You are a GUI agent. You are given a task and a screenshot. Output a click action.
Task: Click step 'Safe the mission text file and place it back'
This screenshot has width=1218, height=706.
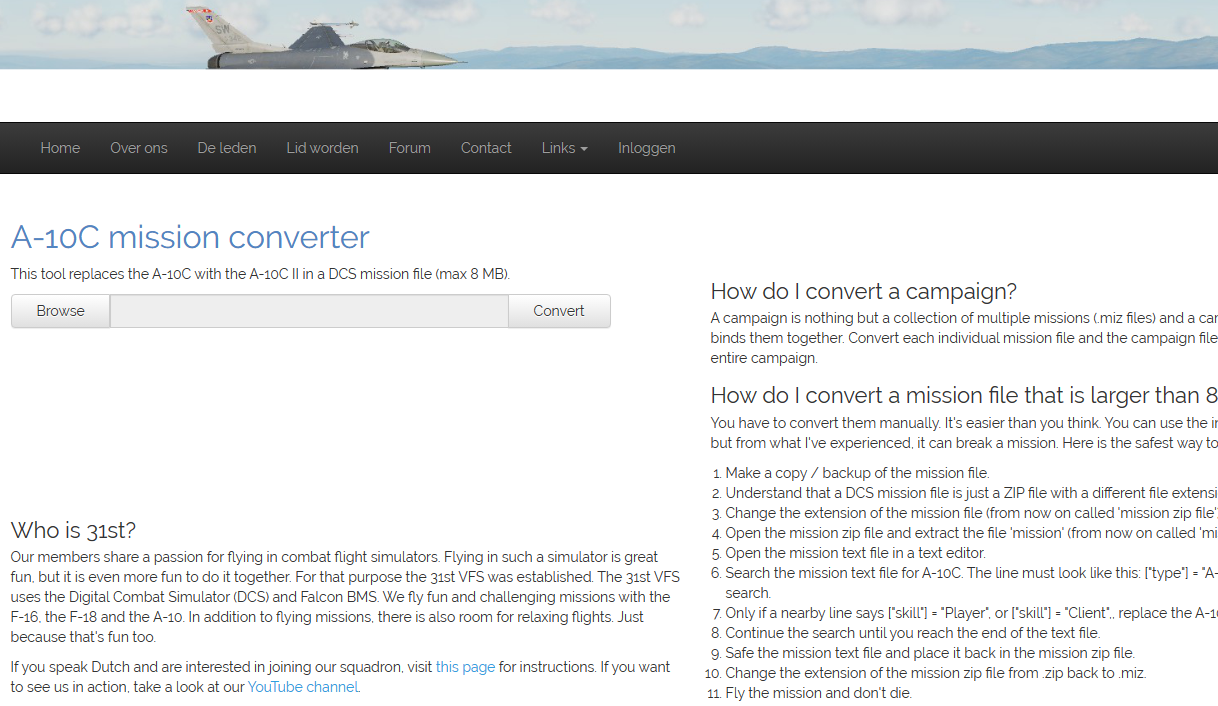[930, 653]
